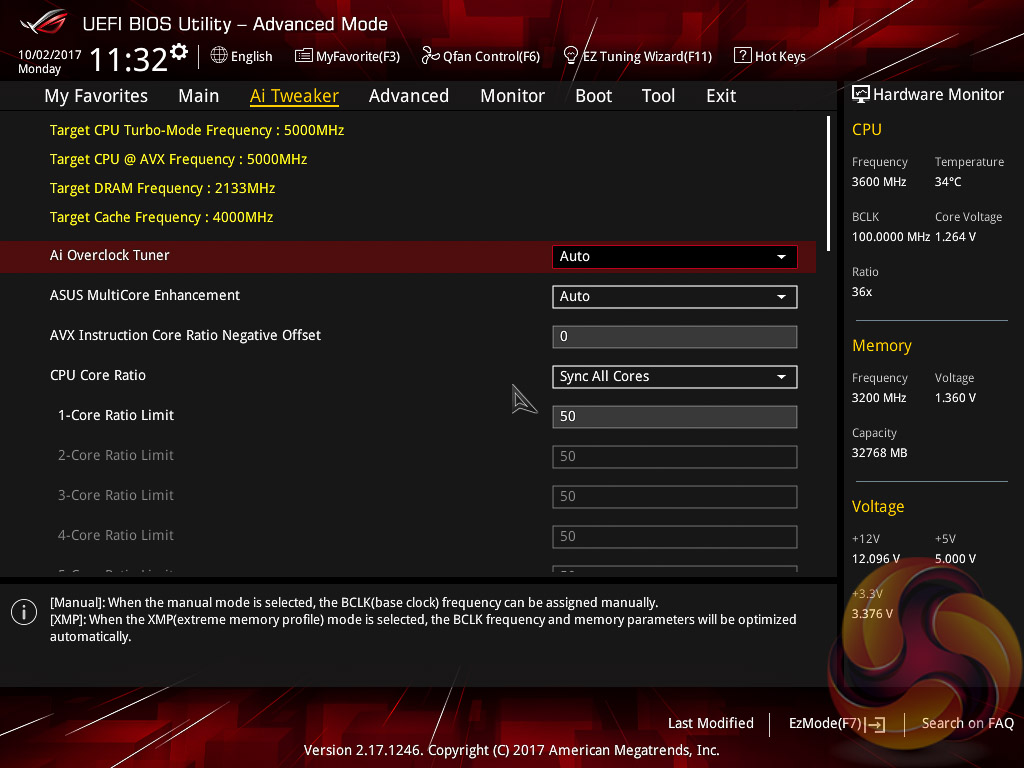Select the CPU Core Ratio label
Viewport: 1024px width, 768px height.
[98, 376]
